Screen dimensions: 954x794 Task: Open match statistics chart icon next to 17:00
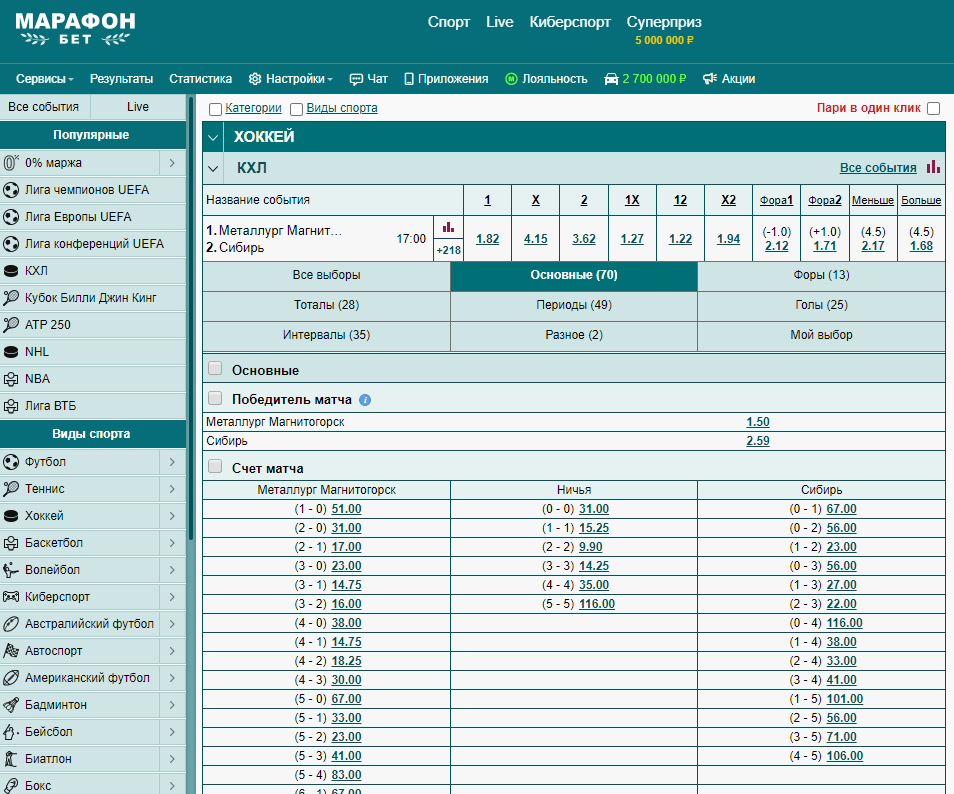[448, 228]
